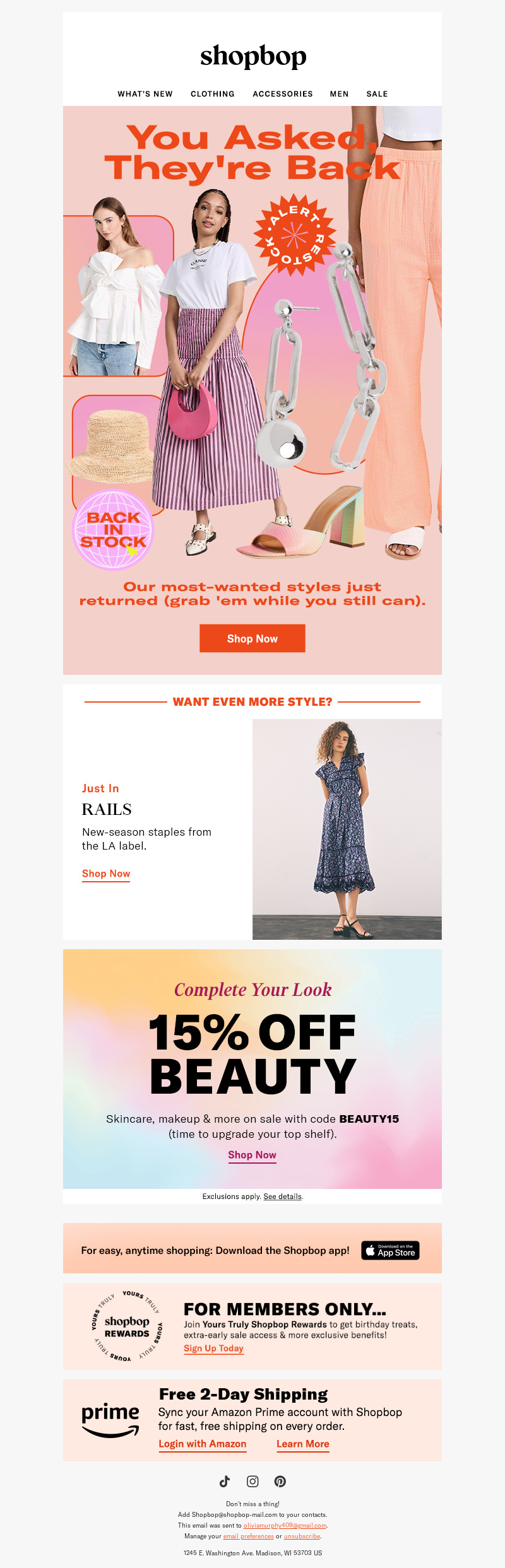Screen dimensions: 505x1568
Task: Follow the RAILS Shop Now link
Action: click(x=106, y=874)
